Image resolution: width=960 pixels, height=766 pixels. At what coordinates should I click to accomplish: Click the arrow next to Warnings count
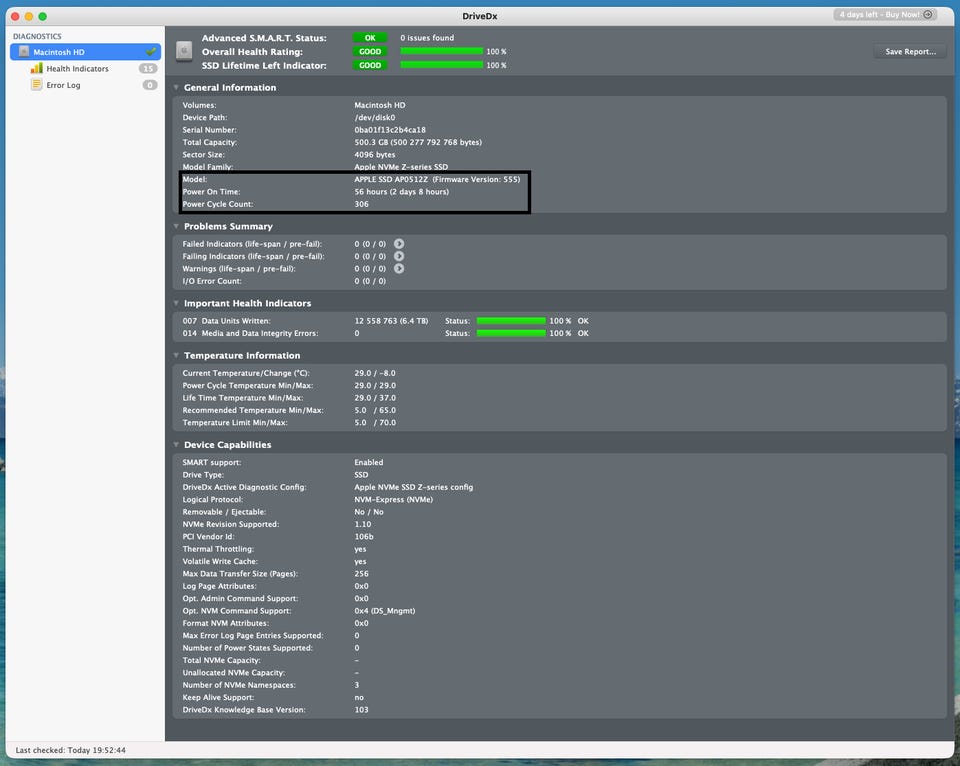[x=399, y=268]
